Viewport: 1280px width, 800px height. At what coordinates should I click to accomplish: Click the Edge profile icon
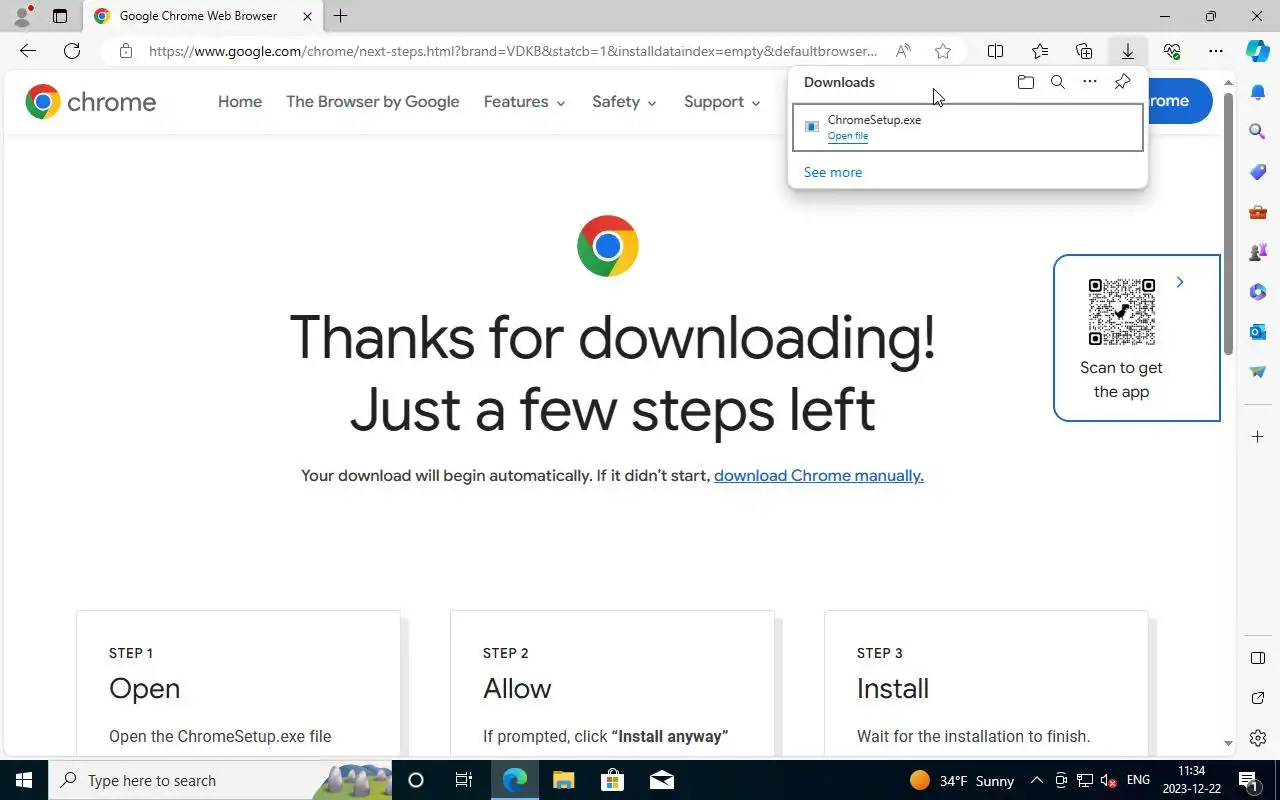(22, 16)
